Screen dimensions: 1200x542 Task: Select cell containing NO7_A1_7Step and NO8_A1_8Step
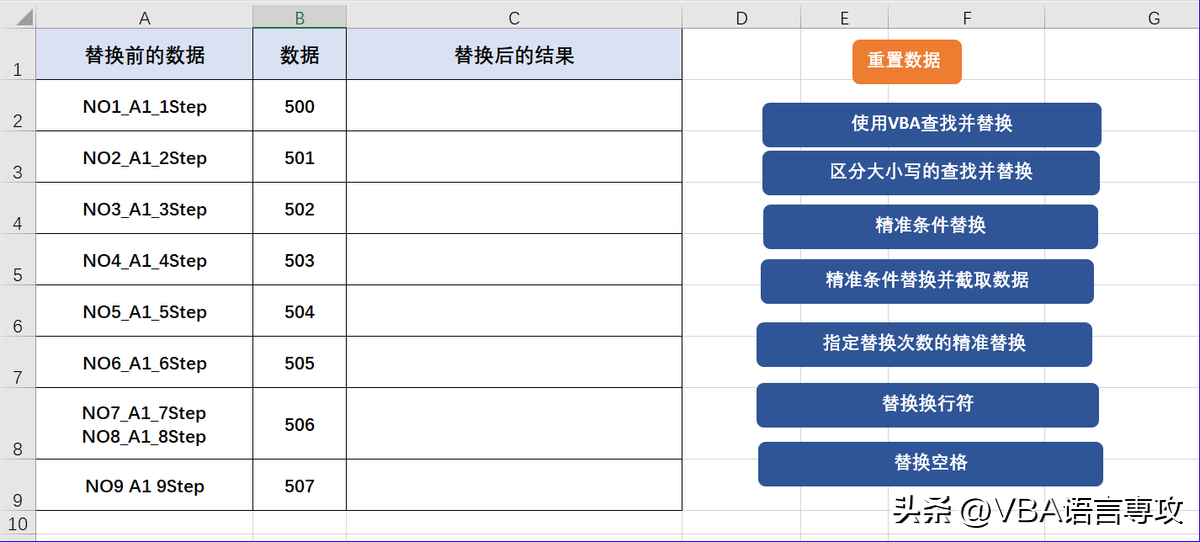[x=145, y=424]
